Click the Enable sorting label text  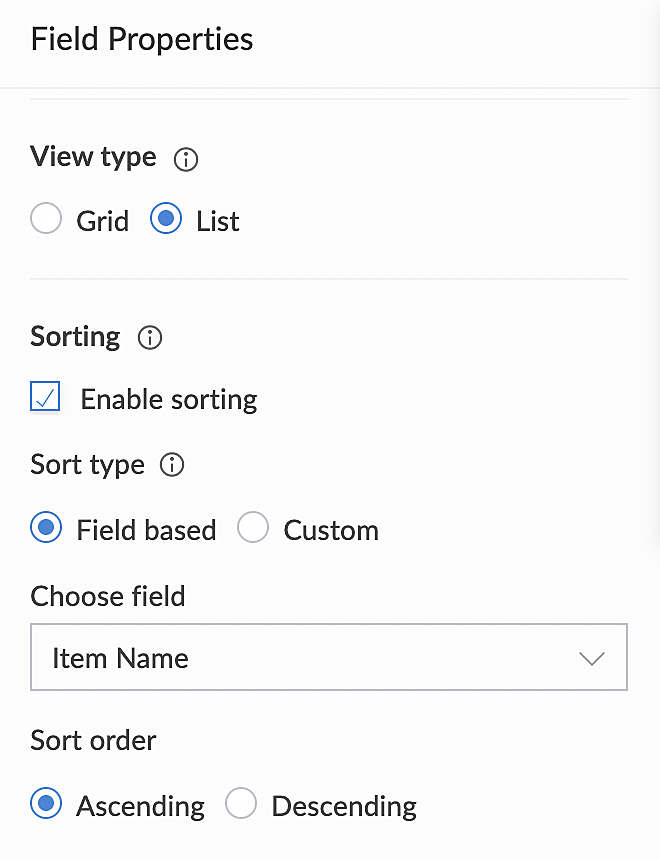tap(169, 399)
